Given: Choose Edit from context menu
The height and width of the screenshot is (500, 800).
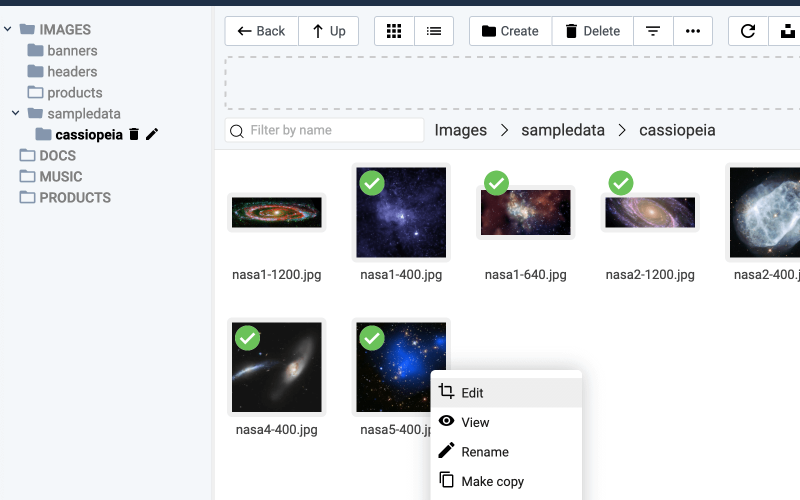Looking at the screenshot, I should [506, 393].
